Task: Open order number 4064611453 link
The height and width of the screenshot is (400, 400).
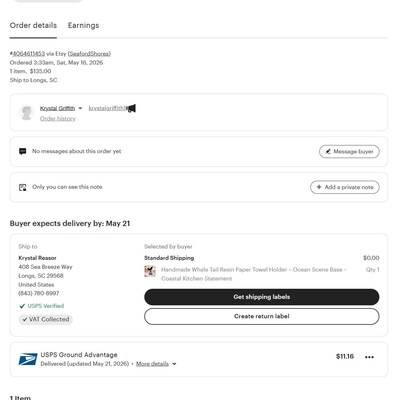Action: (28, 54)
